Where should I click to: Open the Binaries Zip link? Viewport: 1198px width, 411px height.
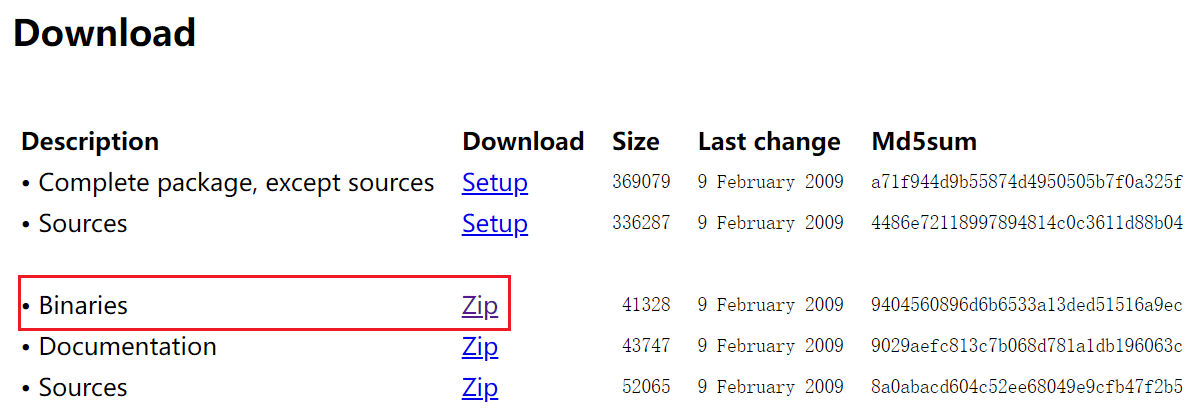[x=479, y=305]
